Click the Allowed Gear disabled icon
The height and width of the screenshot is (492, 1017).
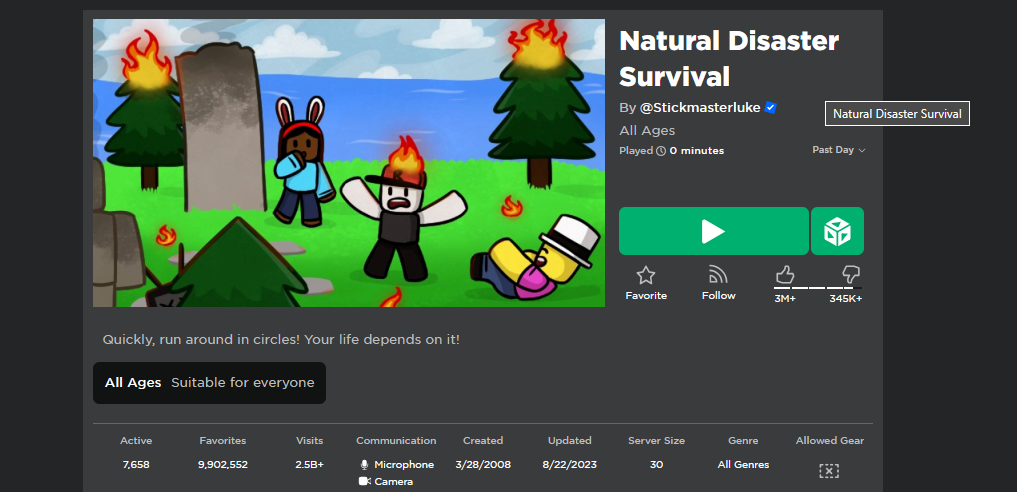(x=829, y=471)
